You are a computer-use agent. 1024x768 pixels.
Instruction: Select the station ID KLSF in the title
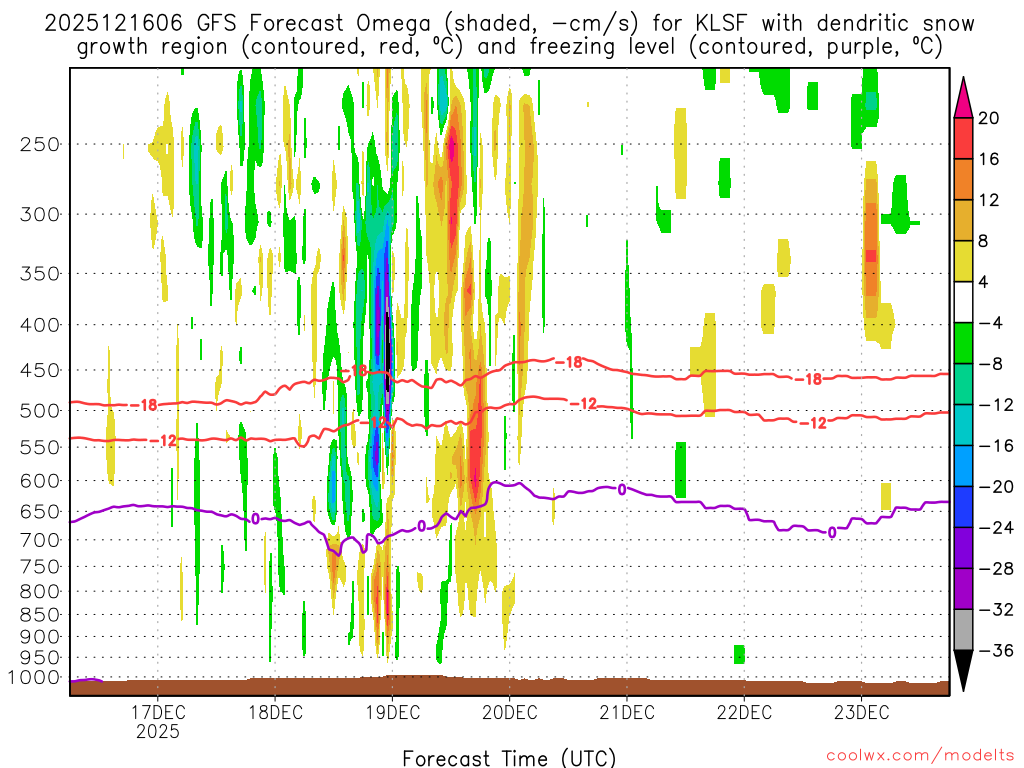(722, 24)
